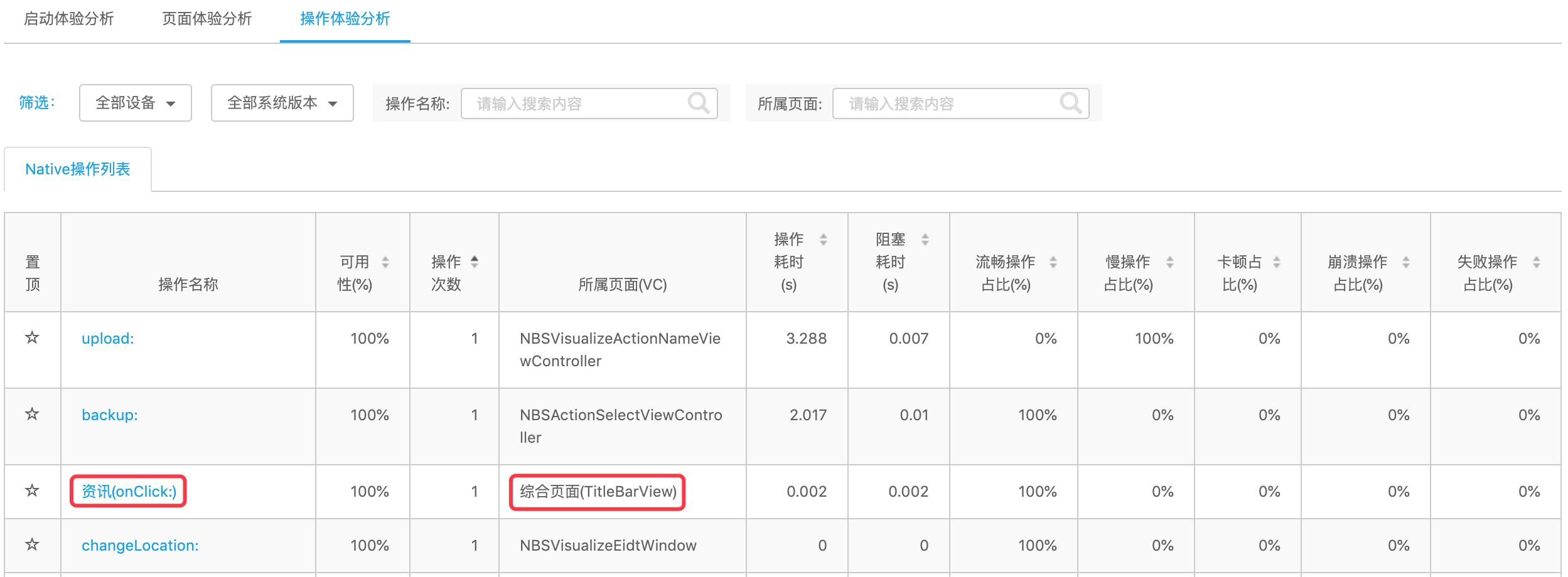Sort by 阻塞耗时(s) column arrows
This screenshot has height=577, width=1568.
pos(925,240)
